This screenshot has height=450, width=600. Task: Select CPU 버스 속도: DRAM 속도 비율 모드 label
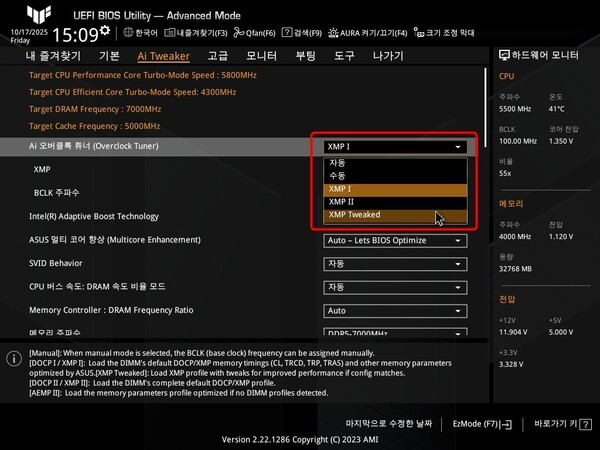(97, 287)
